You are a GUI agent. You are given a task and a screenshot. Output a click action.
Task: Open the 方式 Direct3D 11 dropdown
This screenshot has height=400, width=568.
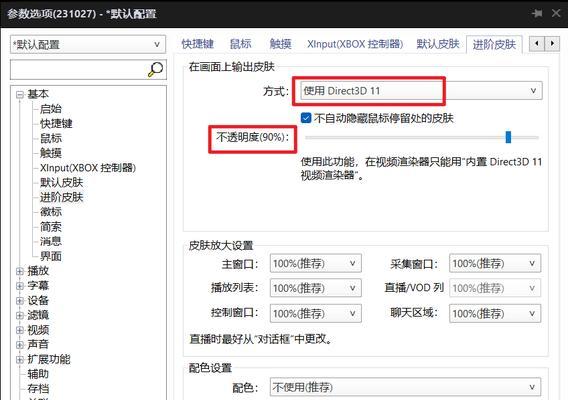click(421, 91)
